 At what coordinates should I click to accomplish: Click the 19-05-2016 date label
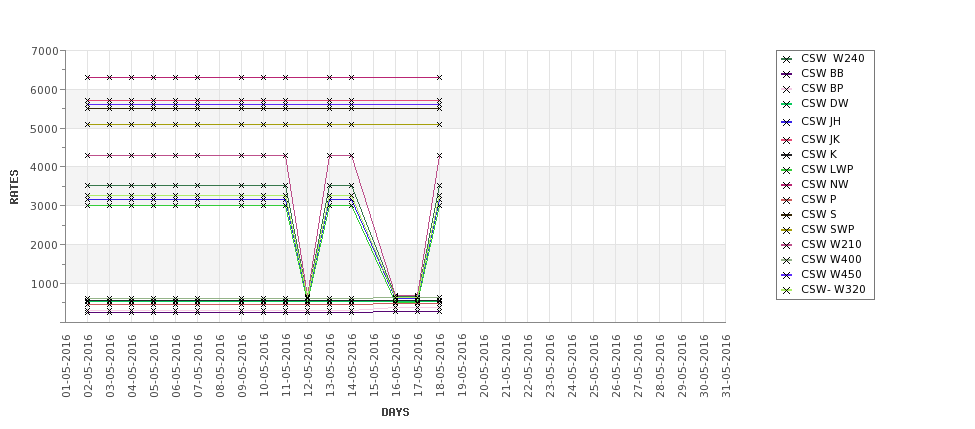461,366
